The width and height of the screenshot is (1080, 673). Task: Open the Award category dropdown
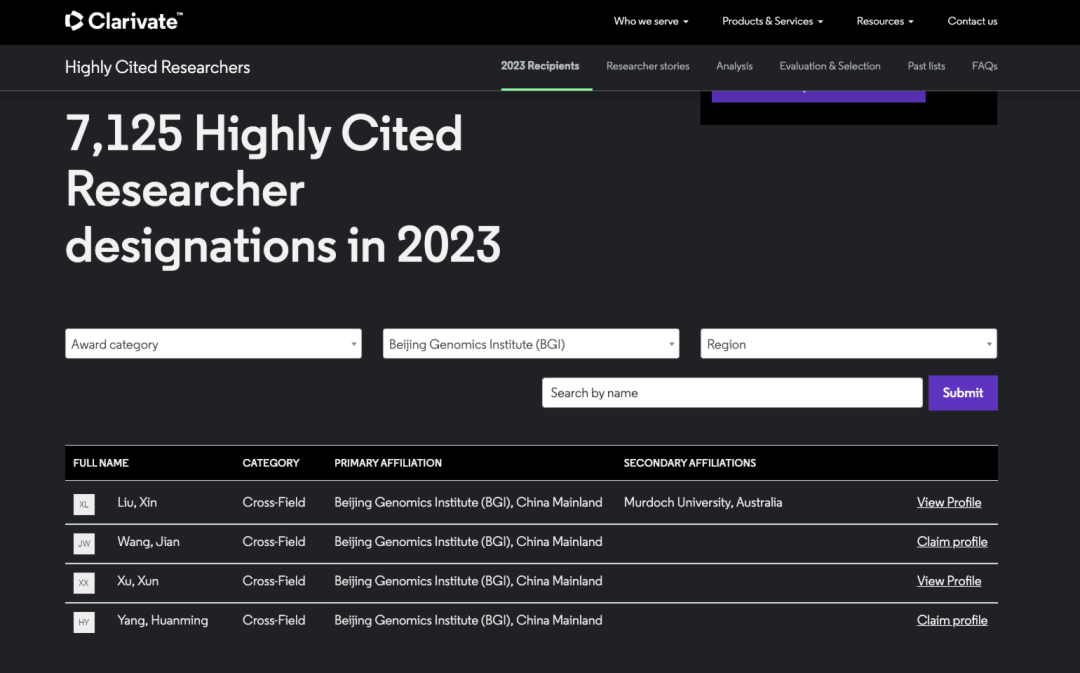pos(214,344)
